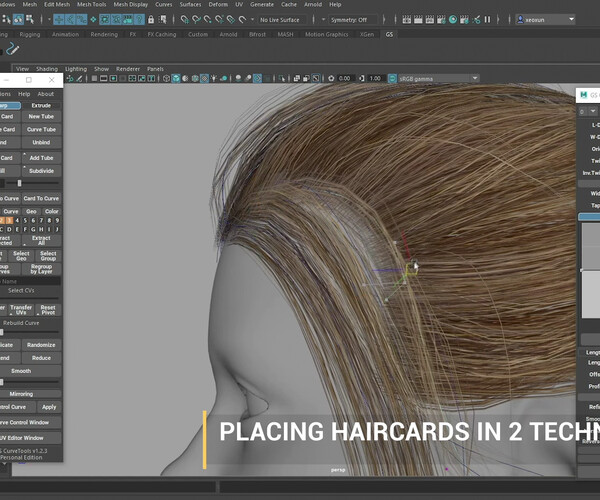The height and width of the screenshot is (500, 600).
Task: Select layer 5 in GS CurveTools
Action: click(25, 220)
